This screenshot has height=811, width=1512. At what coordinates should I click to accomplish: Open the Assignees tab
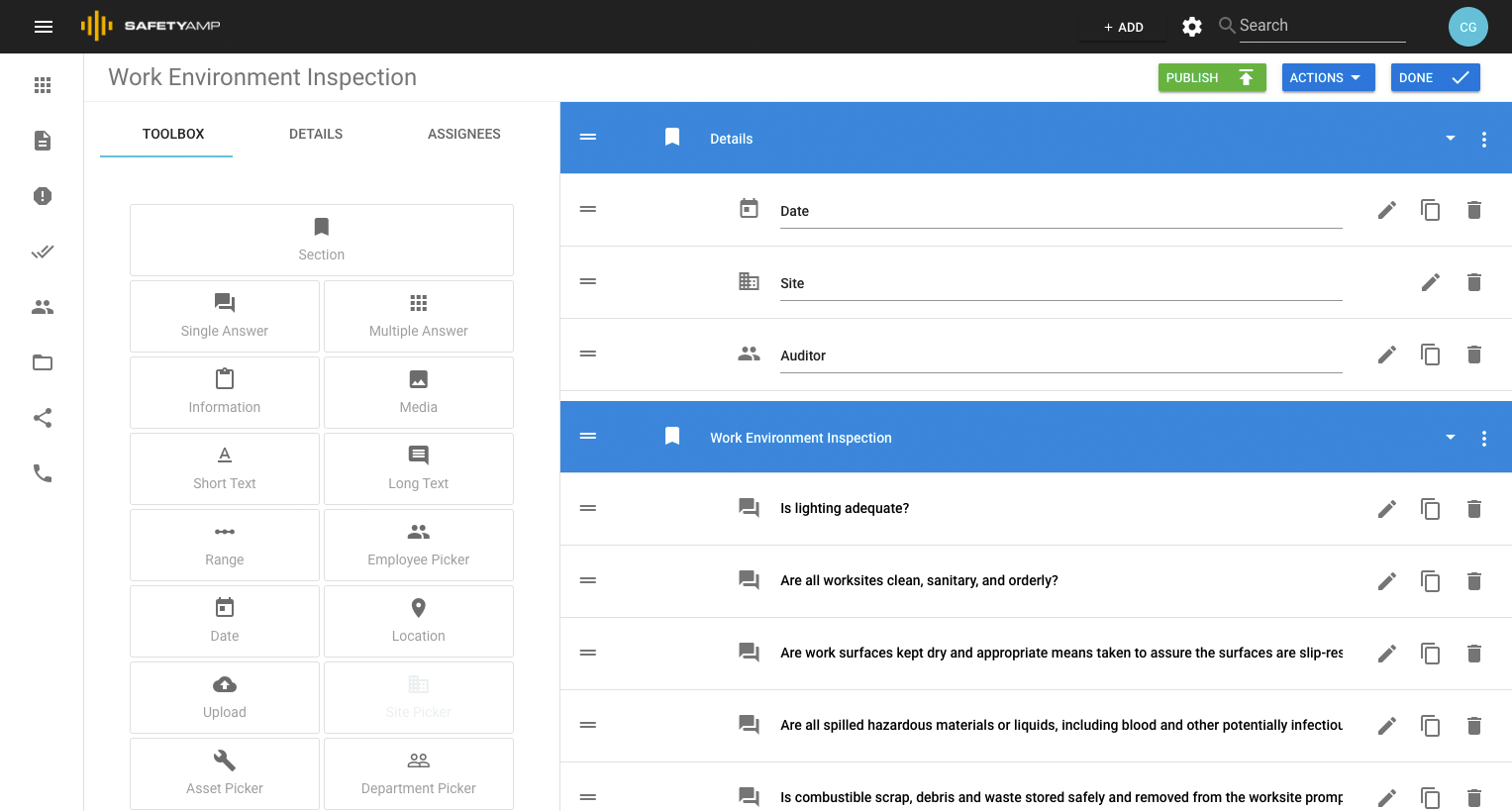coord(463,134)
